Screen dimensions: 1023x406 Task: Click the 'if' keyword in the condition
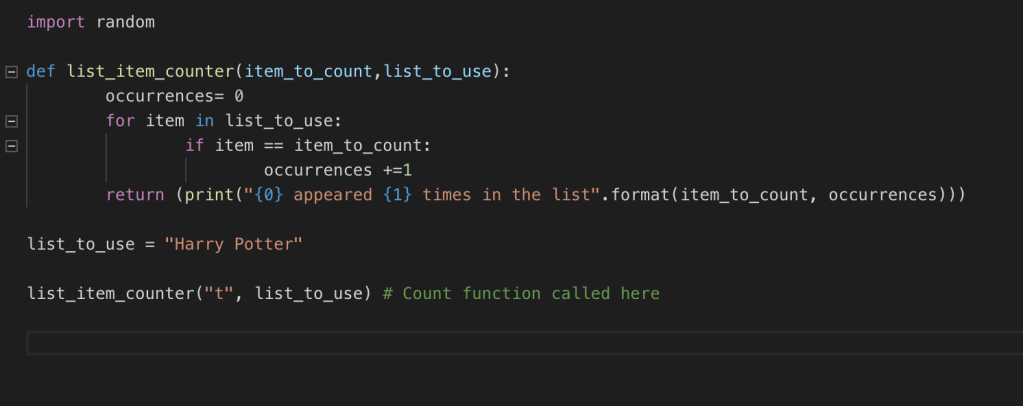(194, 146)
